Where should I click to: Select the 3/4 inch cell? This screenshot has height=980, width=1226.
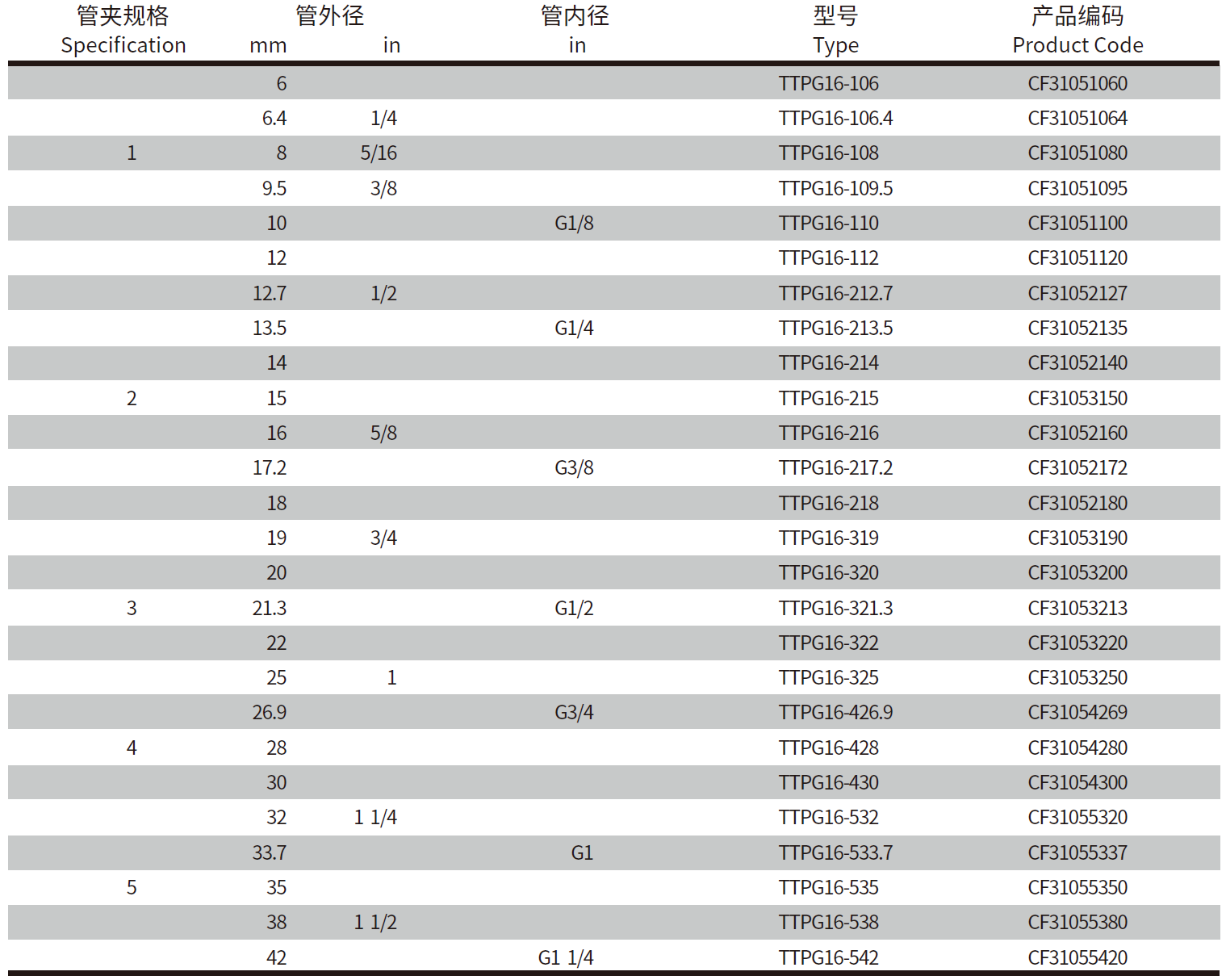coord(383,538)
